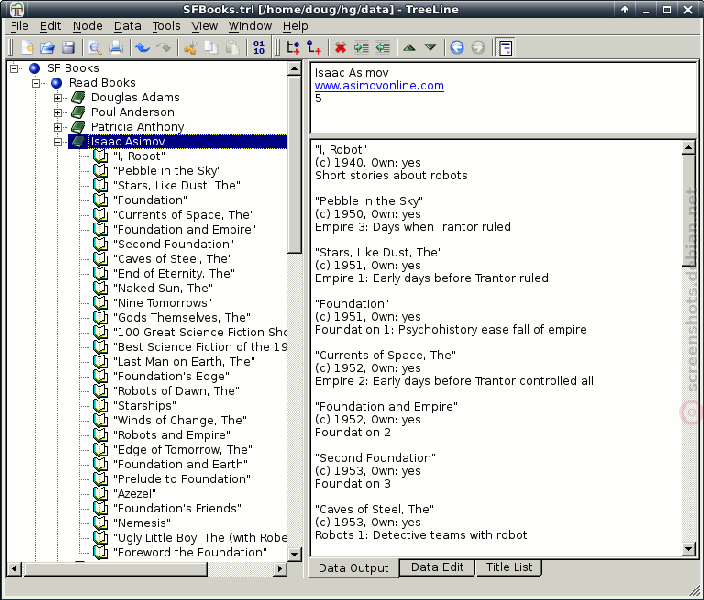Click the output pane scroll-up arrow

pos(689,147)
